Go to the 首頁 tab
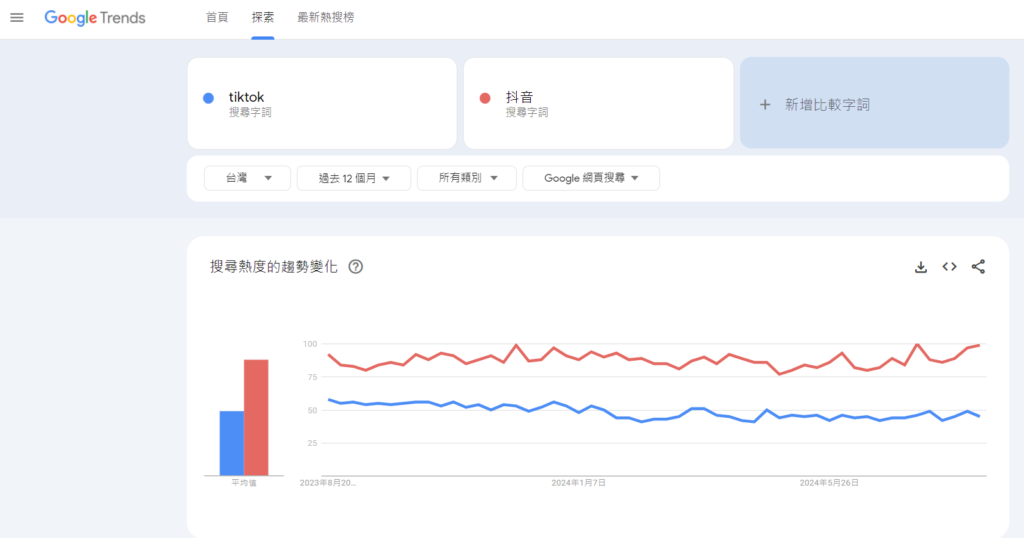The height and width of the screenshot is (538, 1024). point(217,18)
